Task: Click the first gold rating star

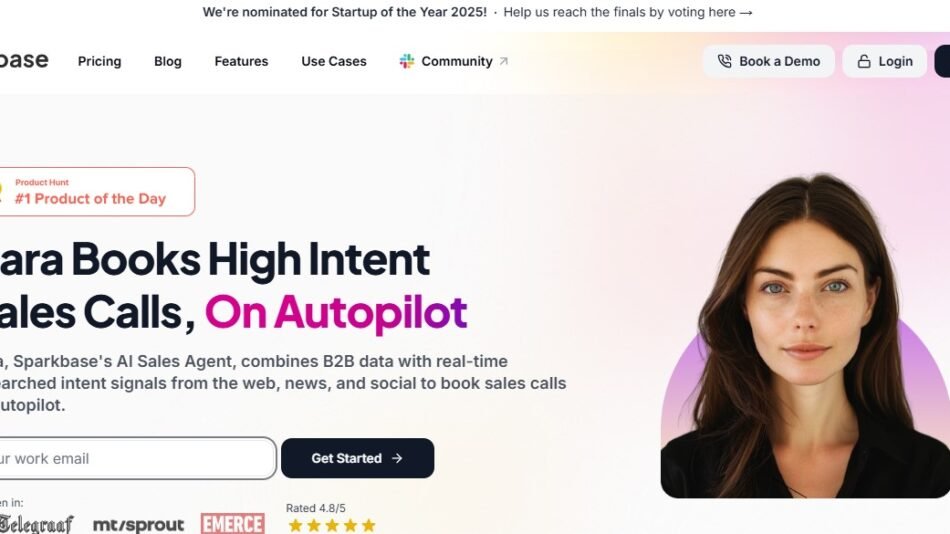Action: pyautogui.click(x=296, y=525)
